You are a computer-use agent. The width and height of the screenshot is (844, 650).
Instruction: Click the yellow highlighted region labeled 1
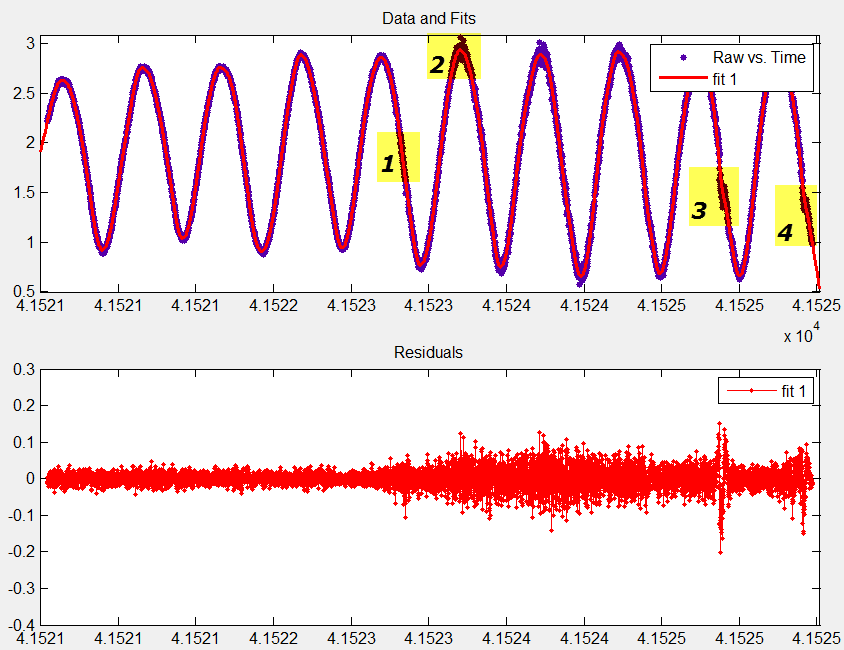(397, 157)
